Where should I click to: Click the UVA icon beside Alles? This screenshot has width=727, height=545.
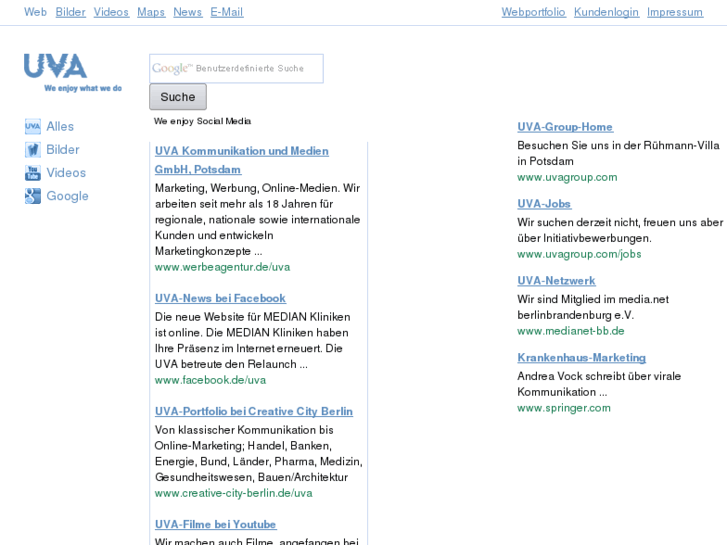coord(32,126)
